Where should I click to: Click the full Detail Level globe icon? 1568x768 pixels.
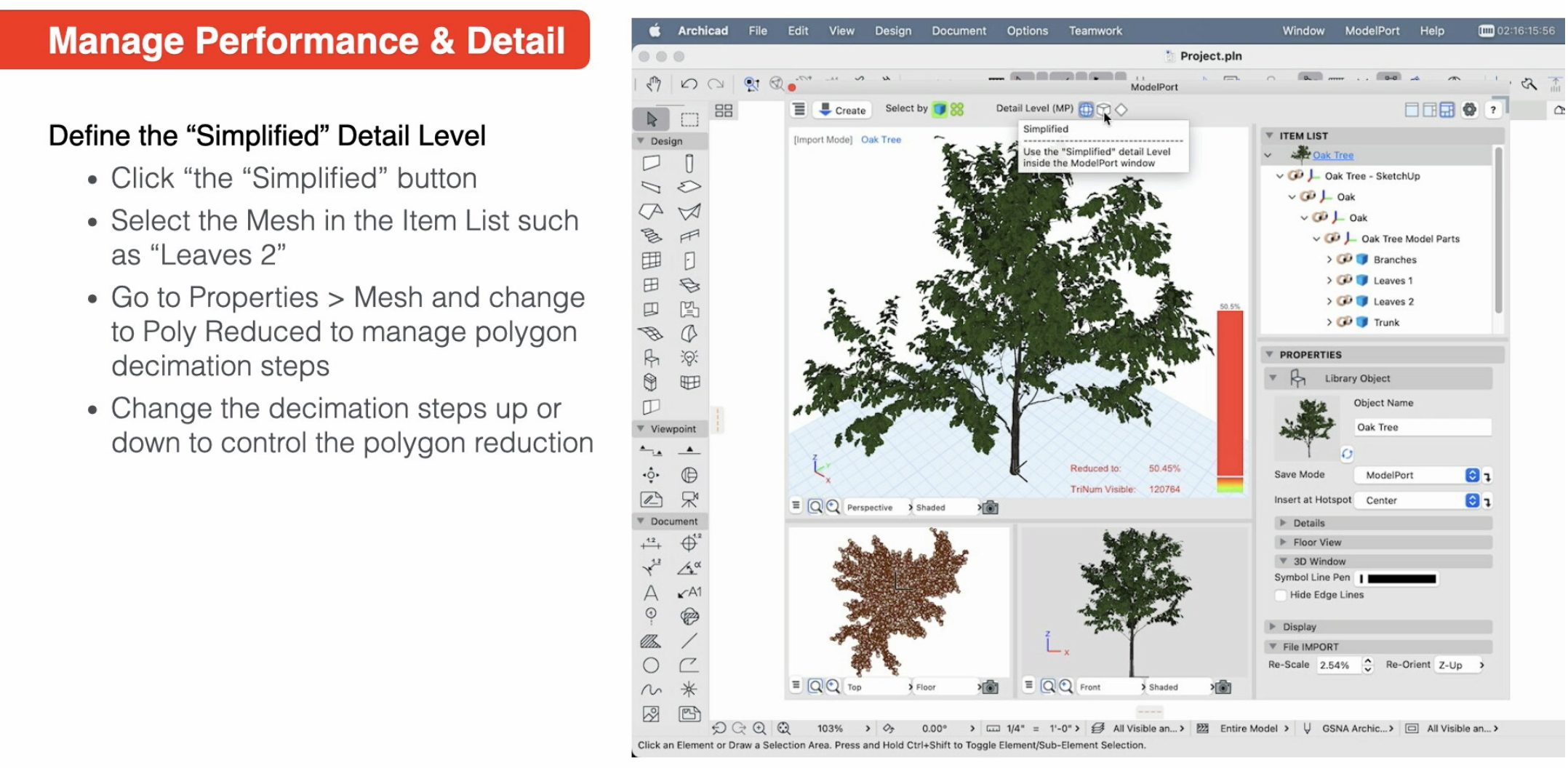coord(1086,110)
